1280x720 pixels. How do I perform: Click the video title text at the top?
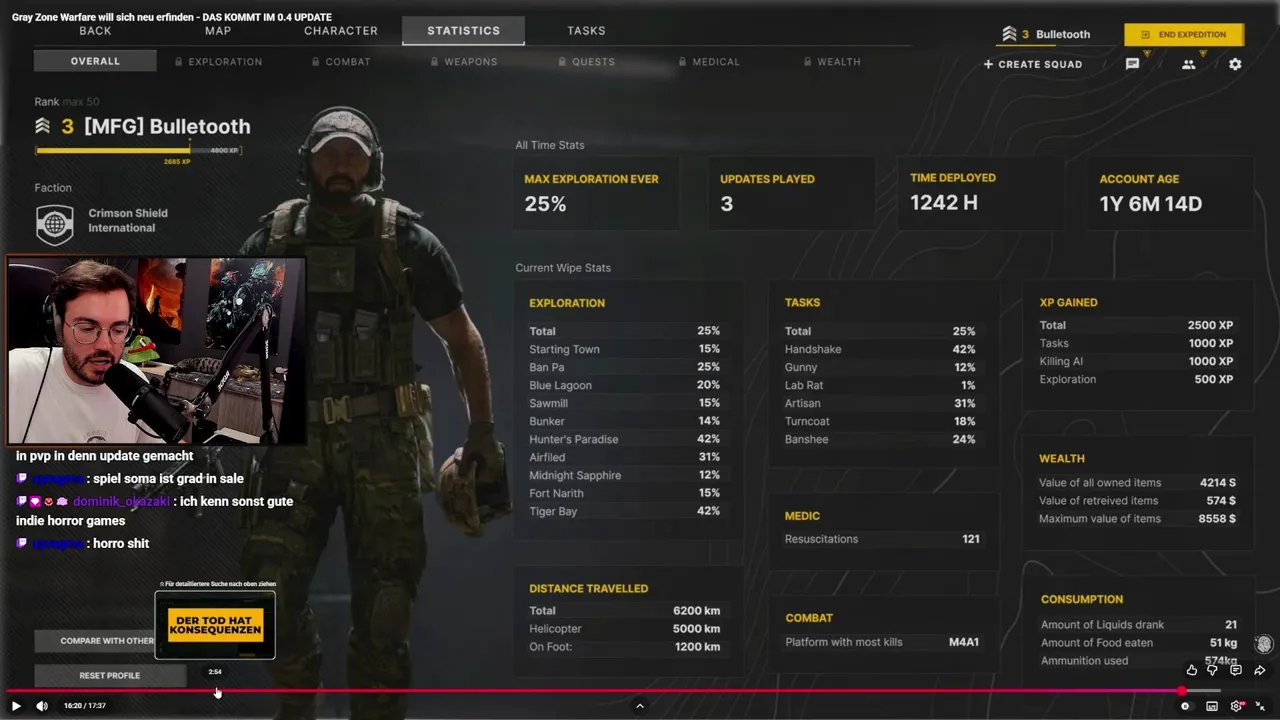[x=172, y=17]
